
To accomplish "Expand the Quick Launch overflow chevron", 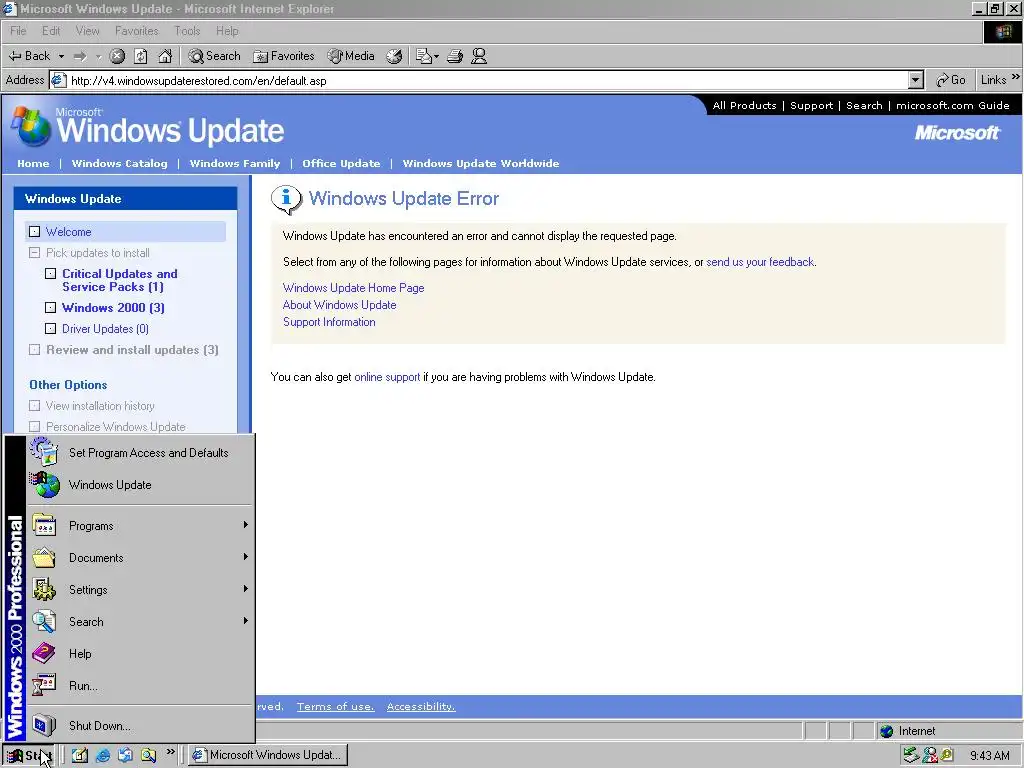I will (170, 752).
